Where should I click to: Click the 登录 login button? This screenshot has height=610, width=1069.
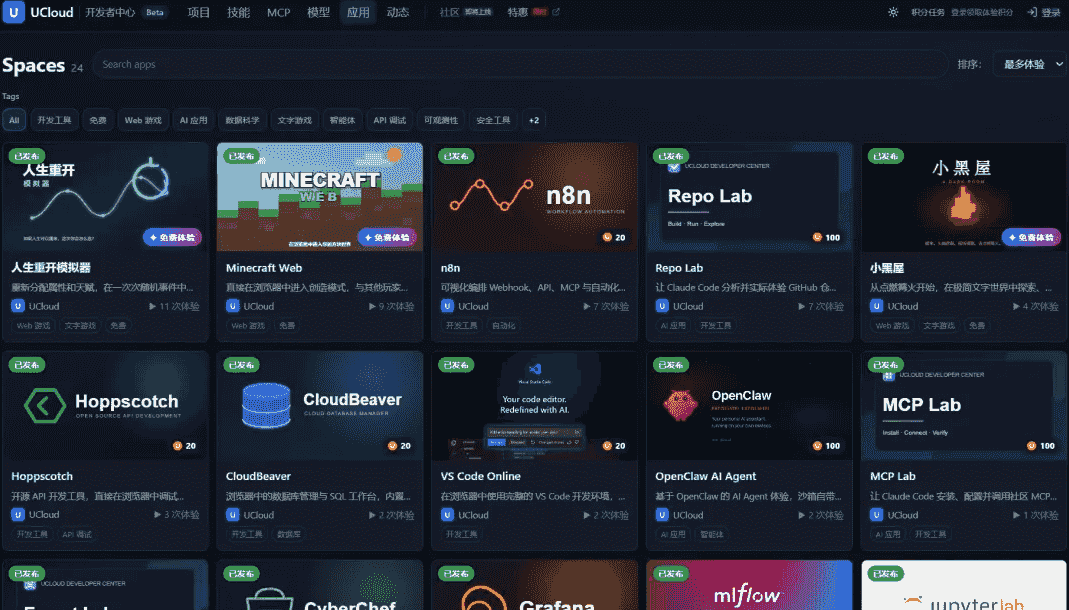pyautogui.click(x=1044, y=12)
